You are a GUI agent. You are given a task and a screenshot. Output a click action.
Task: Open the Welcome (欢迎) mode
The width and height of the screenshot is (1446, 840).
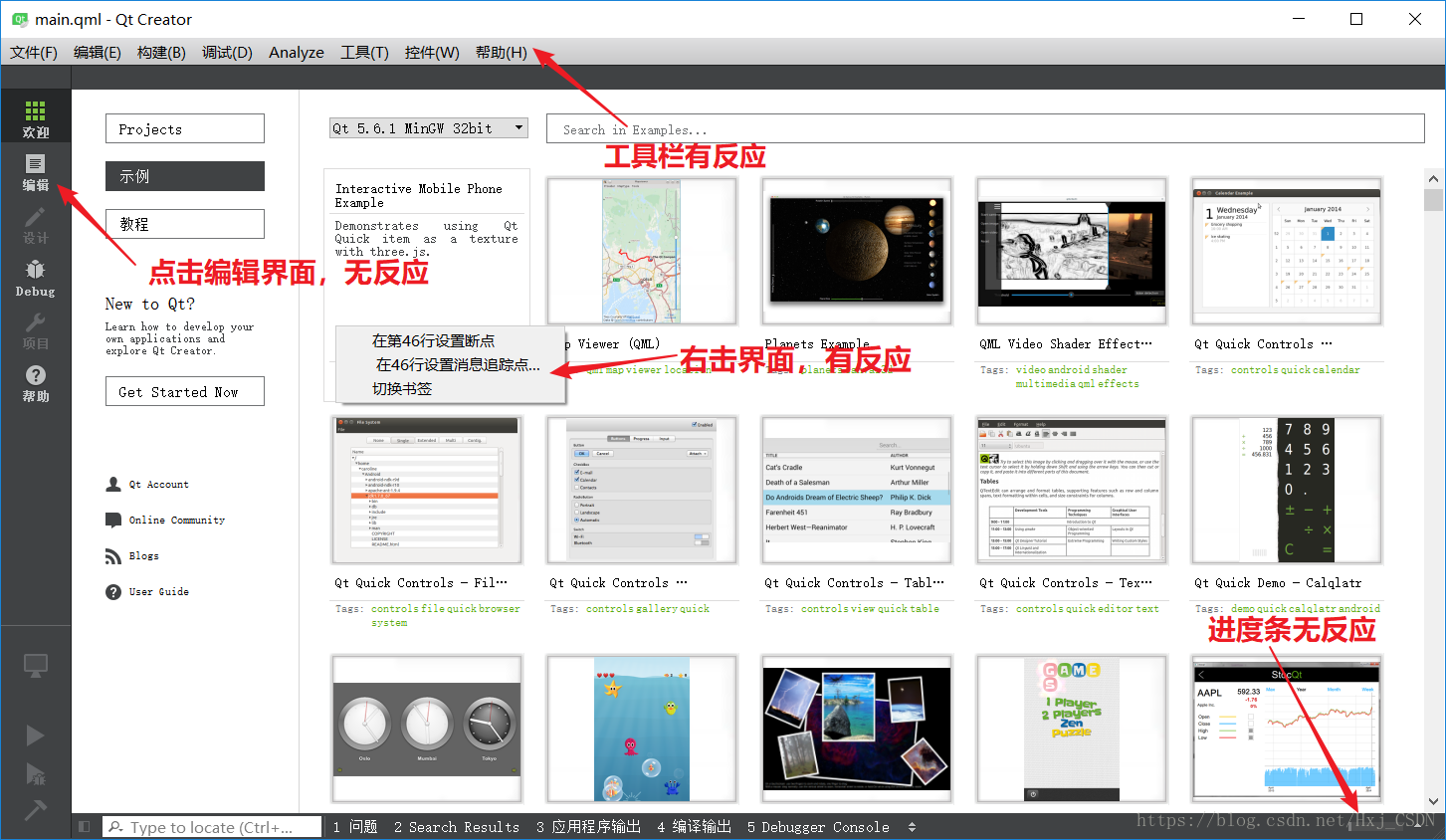click(36, 117)
